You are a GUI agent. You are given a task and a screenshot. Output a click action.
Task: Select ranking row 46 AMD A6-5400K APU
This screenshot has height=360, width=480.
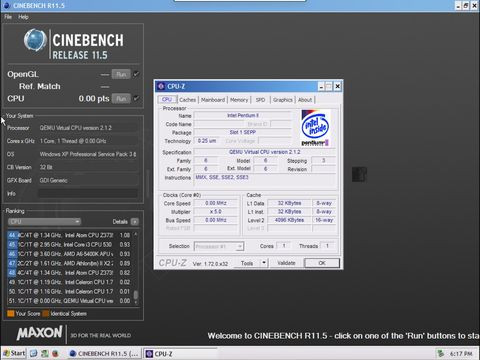[69, 254]
